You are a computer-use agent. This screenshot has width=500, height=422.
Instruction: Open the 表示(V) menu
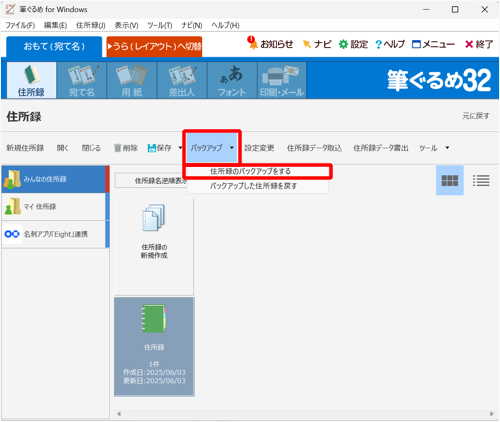127,25
